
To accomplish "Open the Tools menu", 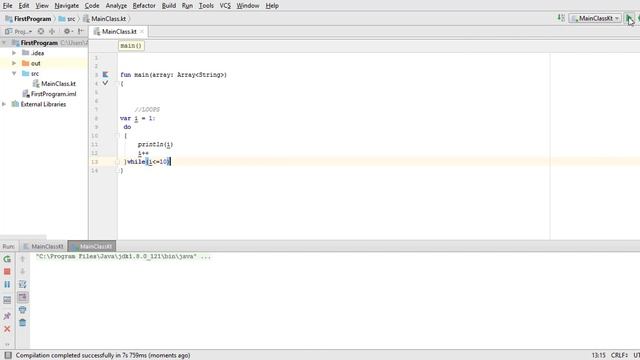I will click(206, 6).
